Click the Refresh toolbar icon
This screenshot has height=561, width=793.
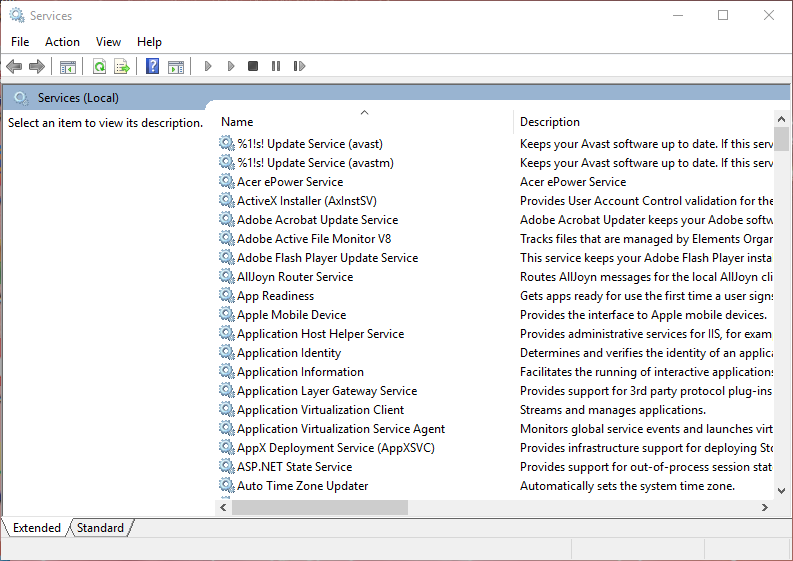point(100,66)
